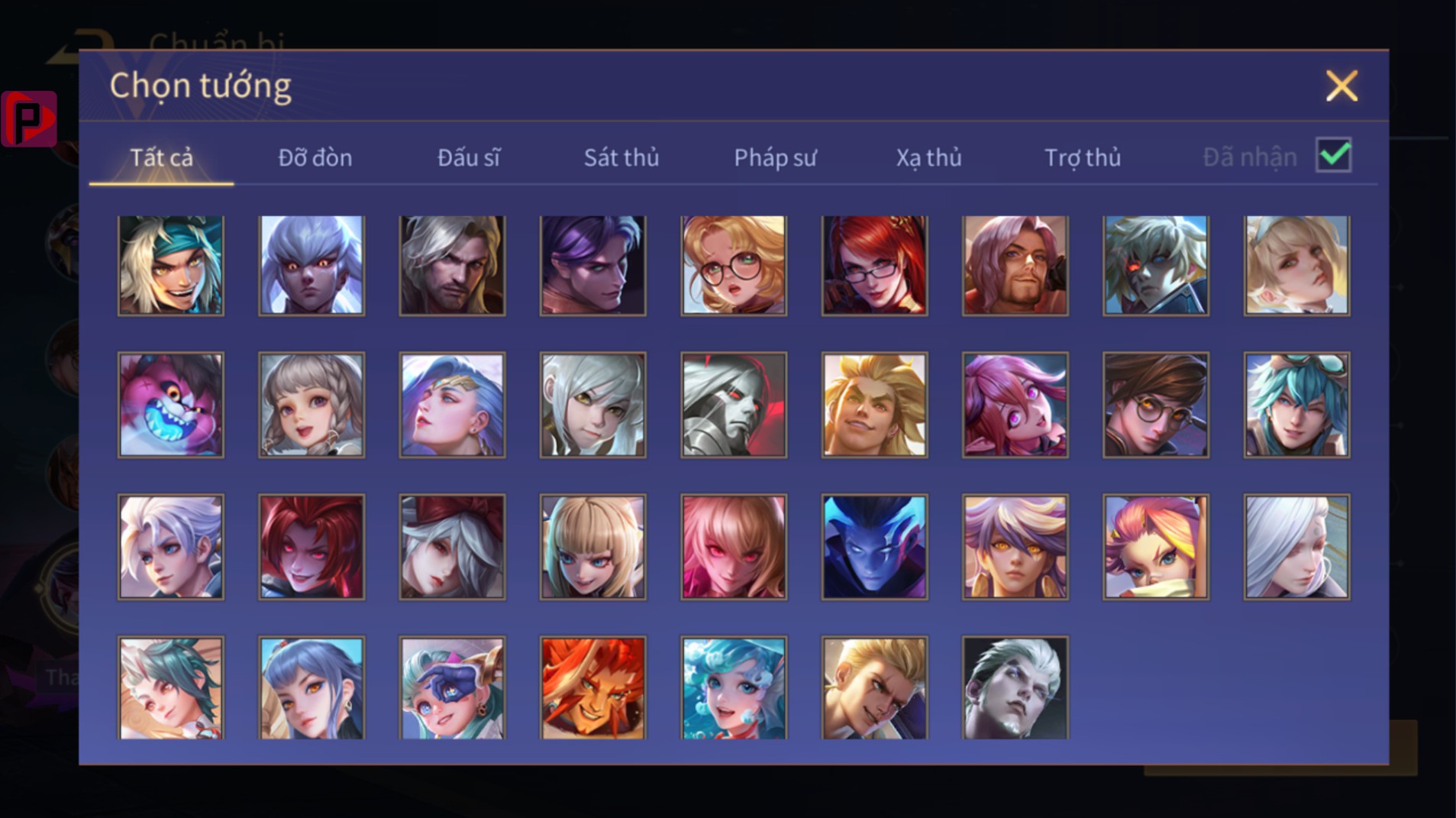The height and width of the screenshot is (818, 1456).
Task: Select the purple grinning cat hero portrait
Action: 171,405
